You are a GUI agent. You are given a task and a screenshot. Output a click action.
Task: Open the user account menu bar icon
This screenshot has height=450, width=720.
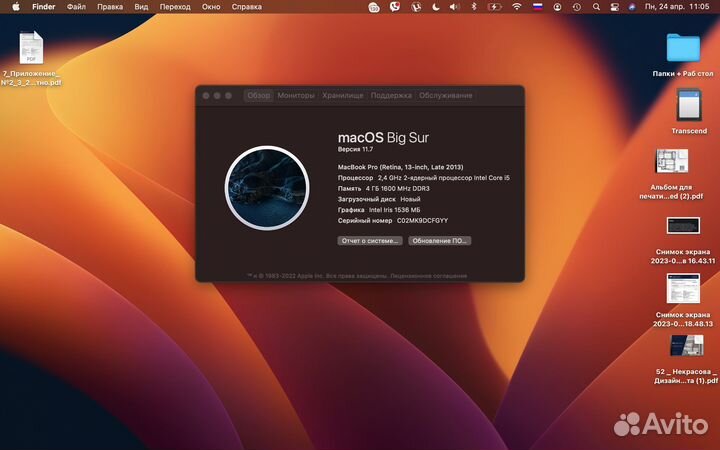[557, 7]
